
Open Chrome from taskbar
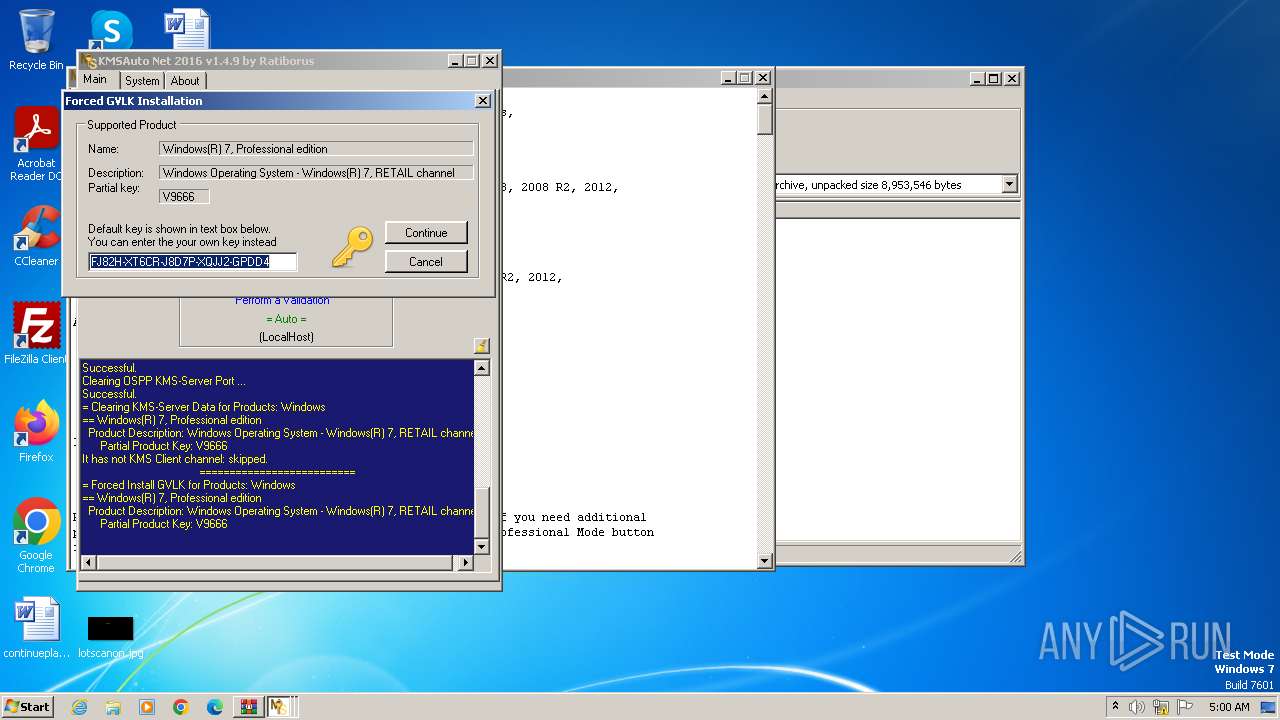click(181, 707)
